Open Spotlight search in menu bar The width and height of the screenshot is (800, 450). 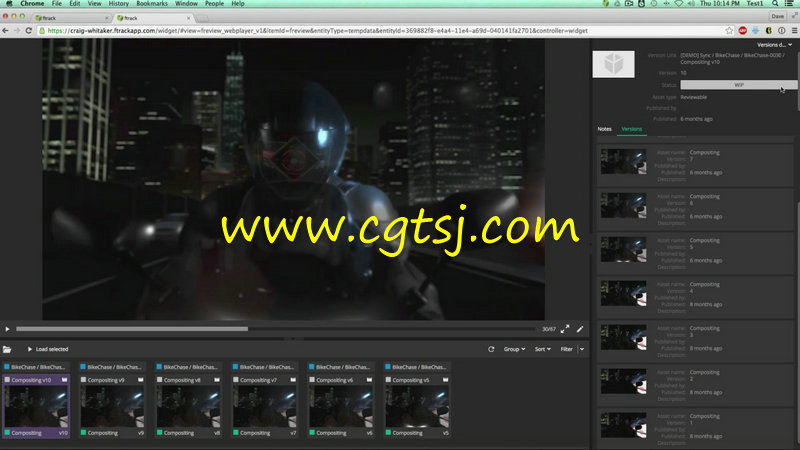[x=775, y=4]
